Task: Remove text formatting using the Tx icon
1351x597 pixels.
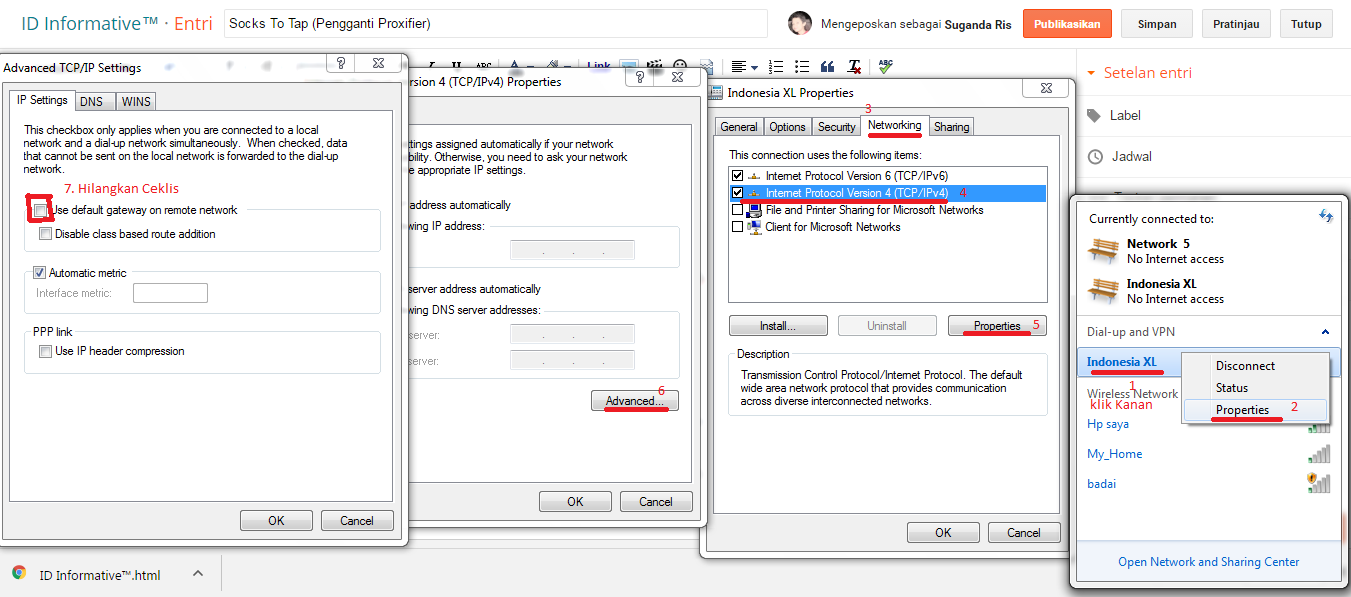Action: (x=855, y=67)
